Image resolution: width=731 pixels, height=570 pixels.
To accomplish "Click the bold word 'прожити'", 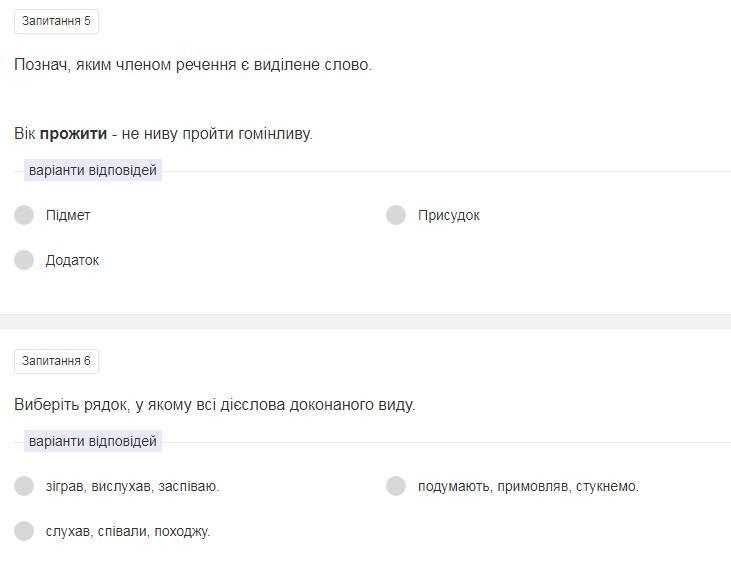I will pyautogui.click(x=73, y=134).
